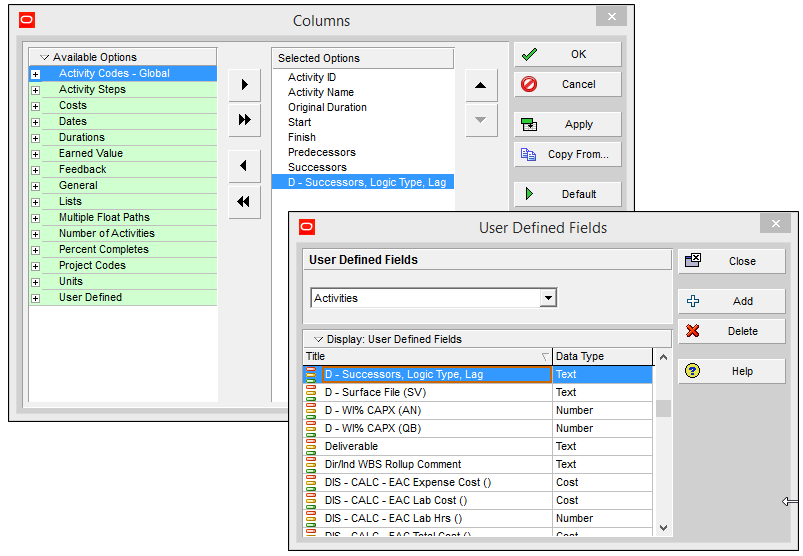
Task: Click the green checkmark OK button
Action: tap(567, 54)
